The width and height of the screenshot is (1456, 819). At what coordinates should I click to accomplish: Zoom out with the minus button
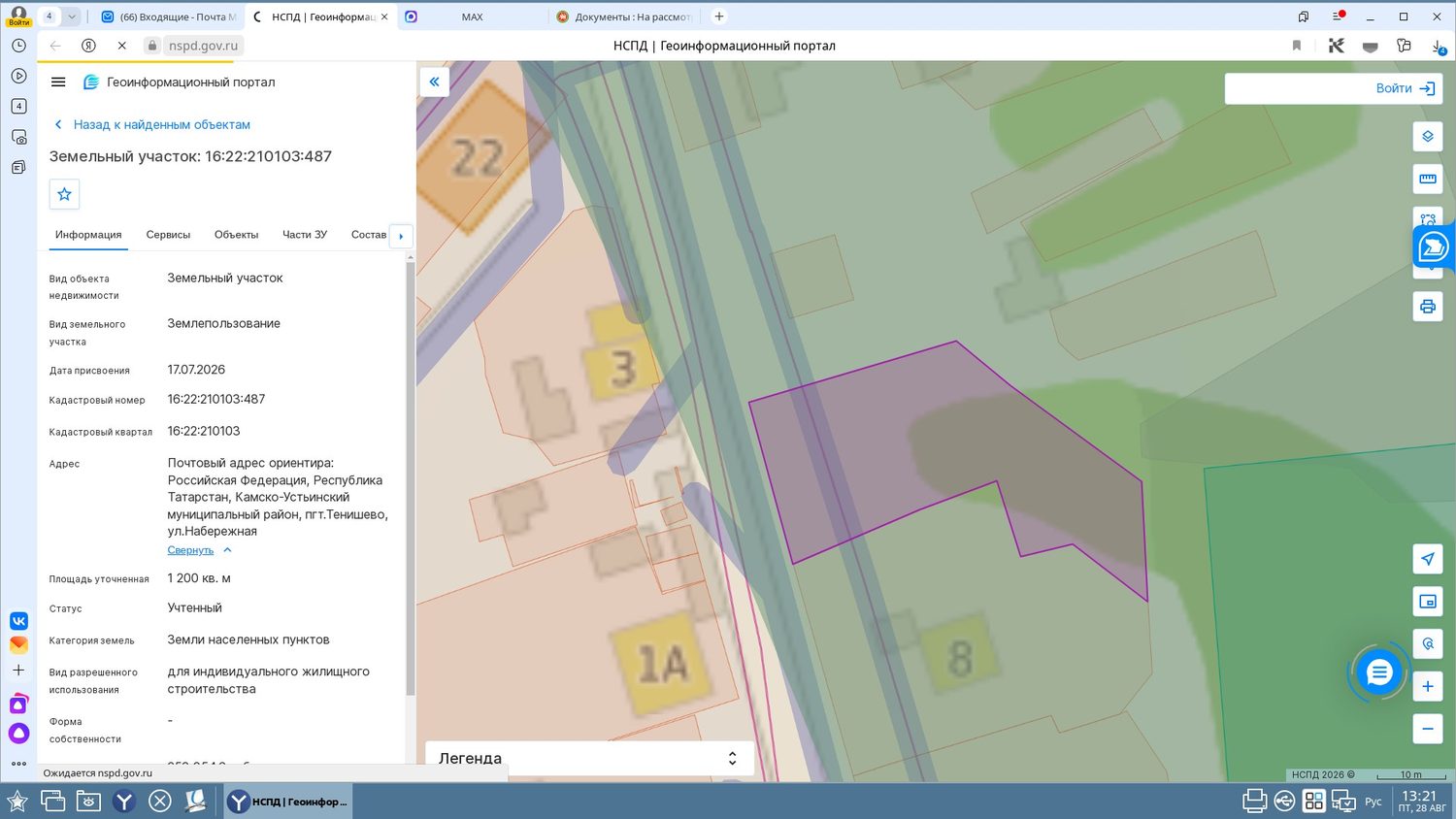point(1428,729)
